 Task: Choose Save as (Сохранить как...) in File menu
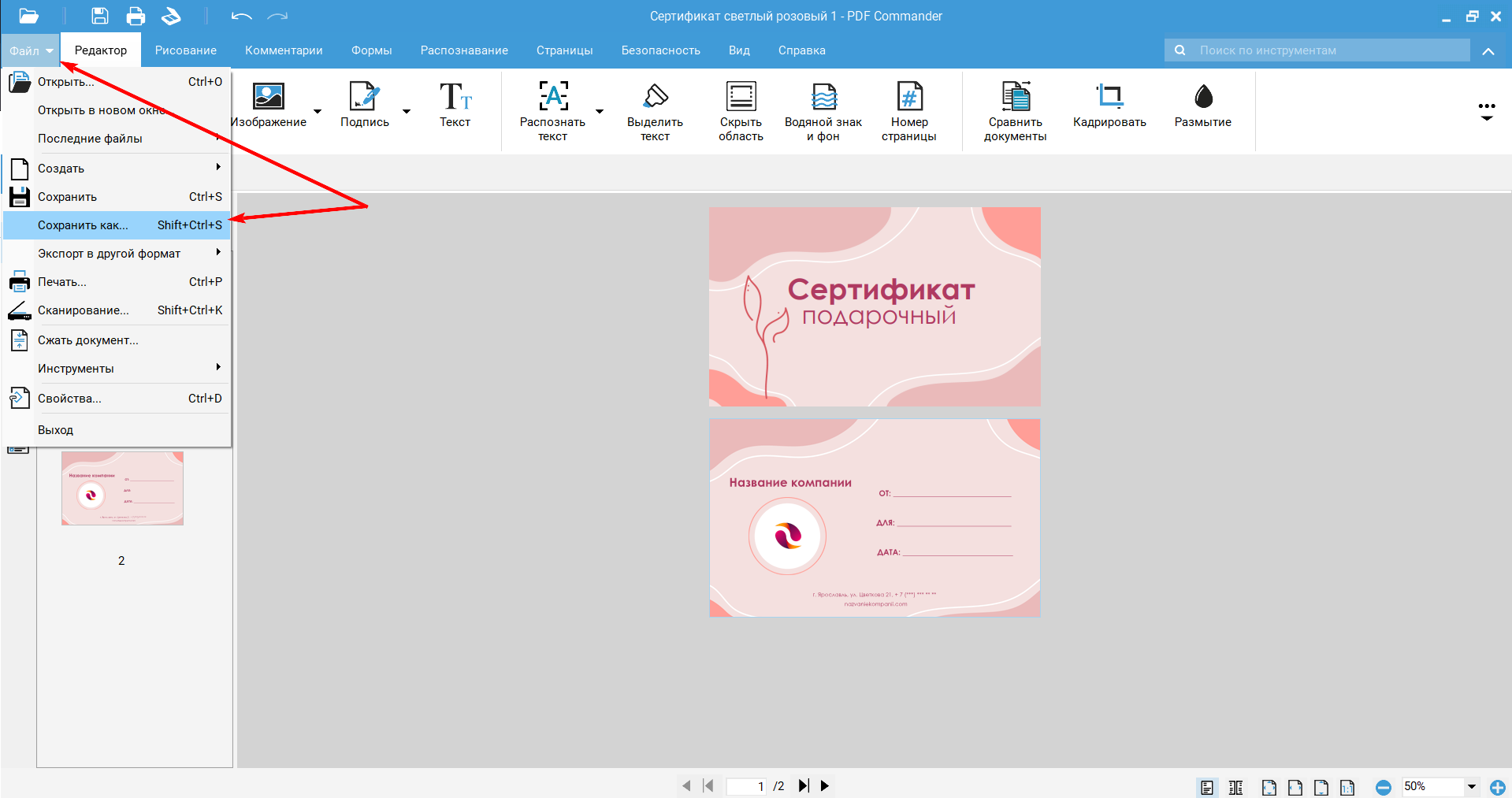(83, 225)
